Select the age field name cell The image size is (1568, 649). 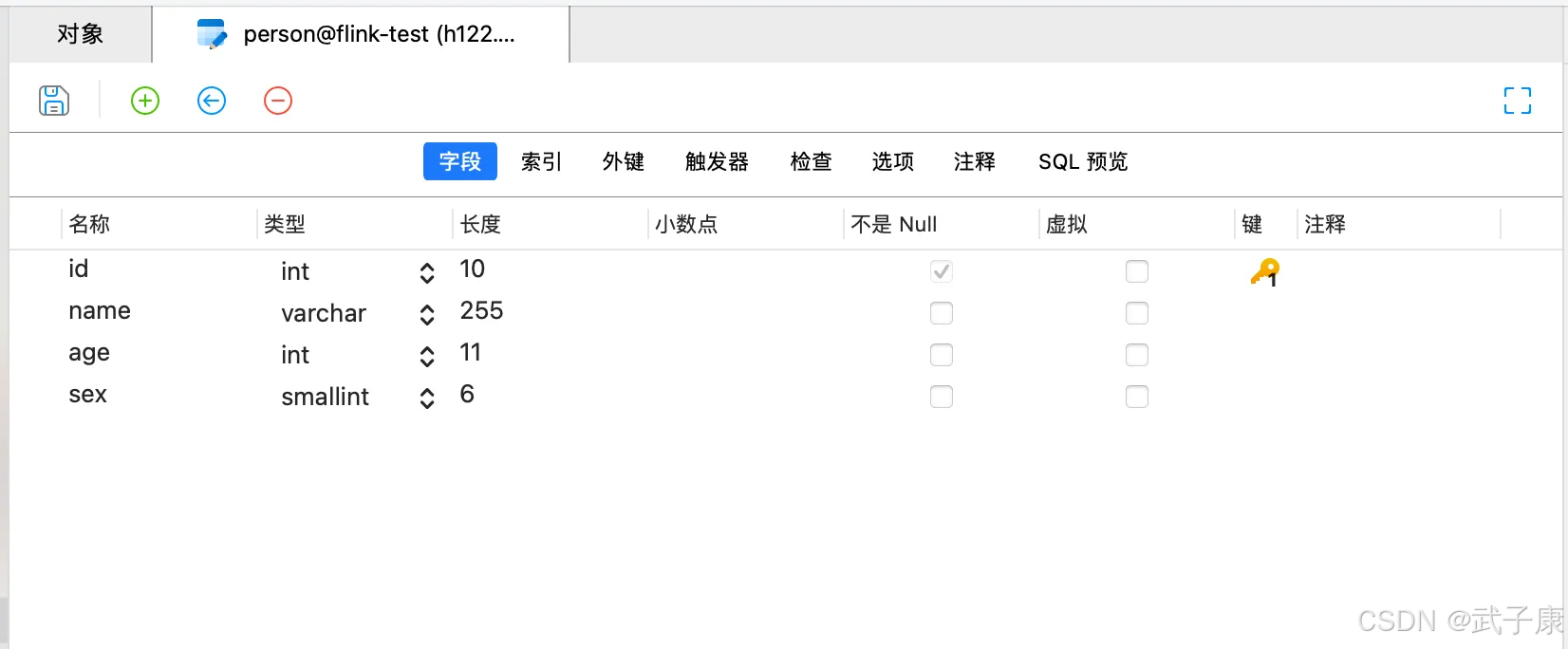[x=89, y=353]
